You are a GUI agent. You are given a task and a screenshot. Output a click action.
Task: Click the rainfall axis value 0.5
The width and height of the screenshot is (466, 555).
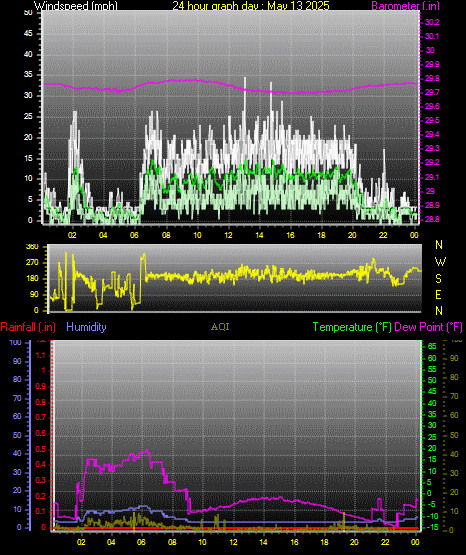(41, 449)
